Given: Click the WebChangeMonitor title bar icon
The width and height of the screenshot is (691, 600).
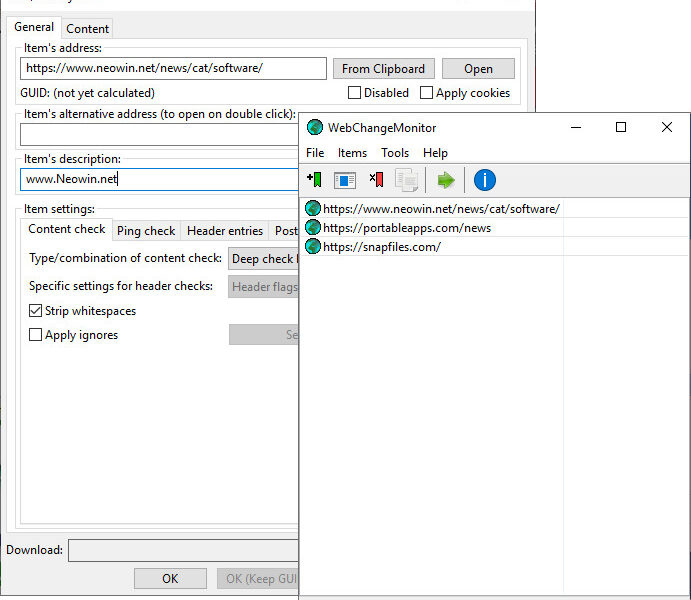Looking at the screenshot, I should click(x=315, y=128).
